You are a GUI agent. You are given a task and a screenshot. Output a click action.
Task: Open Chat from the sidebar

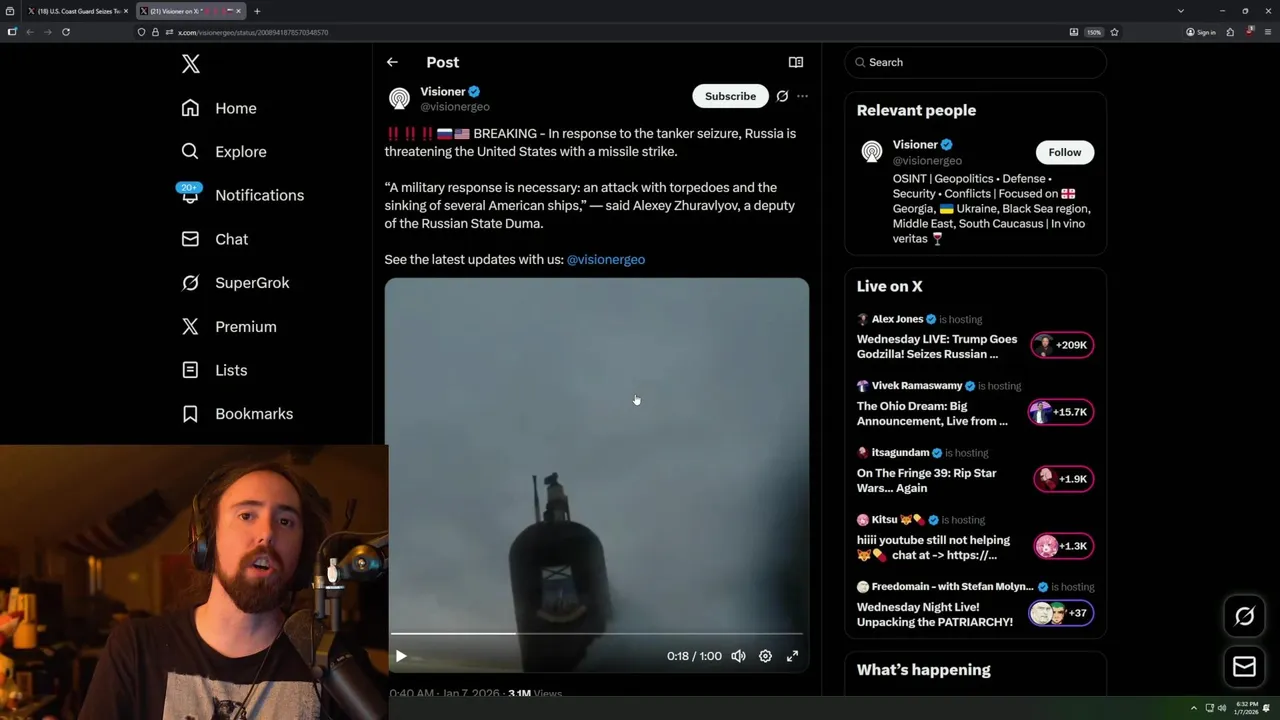coord(215,239)
